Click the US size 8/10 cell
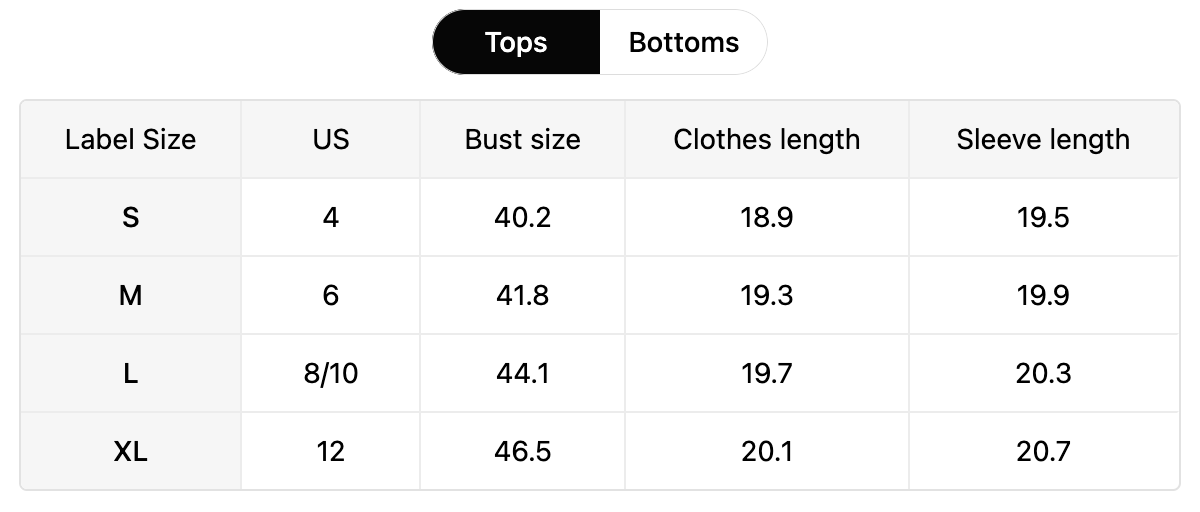1200x512 pixels. [331, 373]
